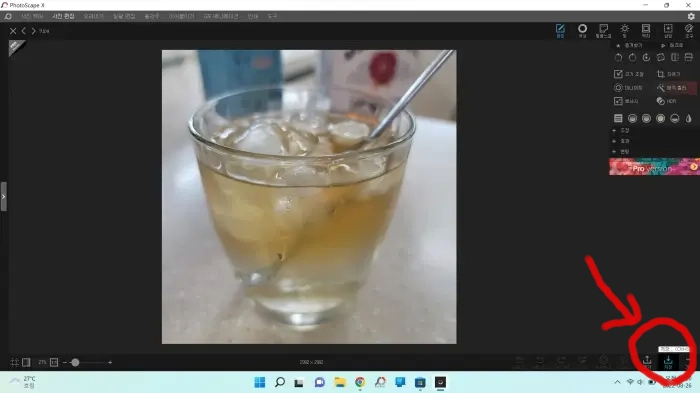Open the 이어붙이기 tab
Screen dimensions: 700x393
181,16
